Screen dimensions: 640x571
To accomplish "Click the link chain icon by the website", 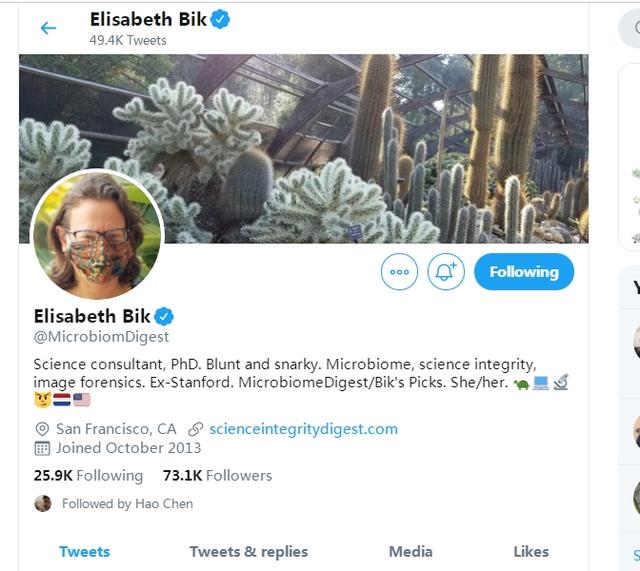I will [196, 429].
